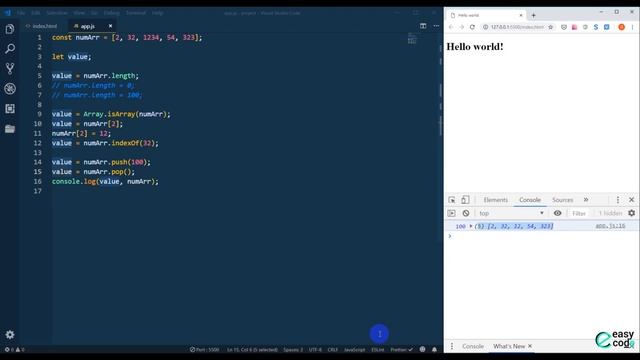Close the app.js editor tab
The width and height of the screenshot is (640, 360).
coord(110,26)
